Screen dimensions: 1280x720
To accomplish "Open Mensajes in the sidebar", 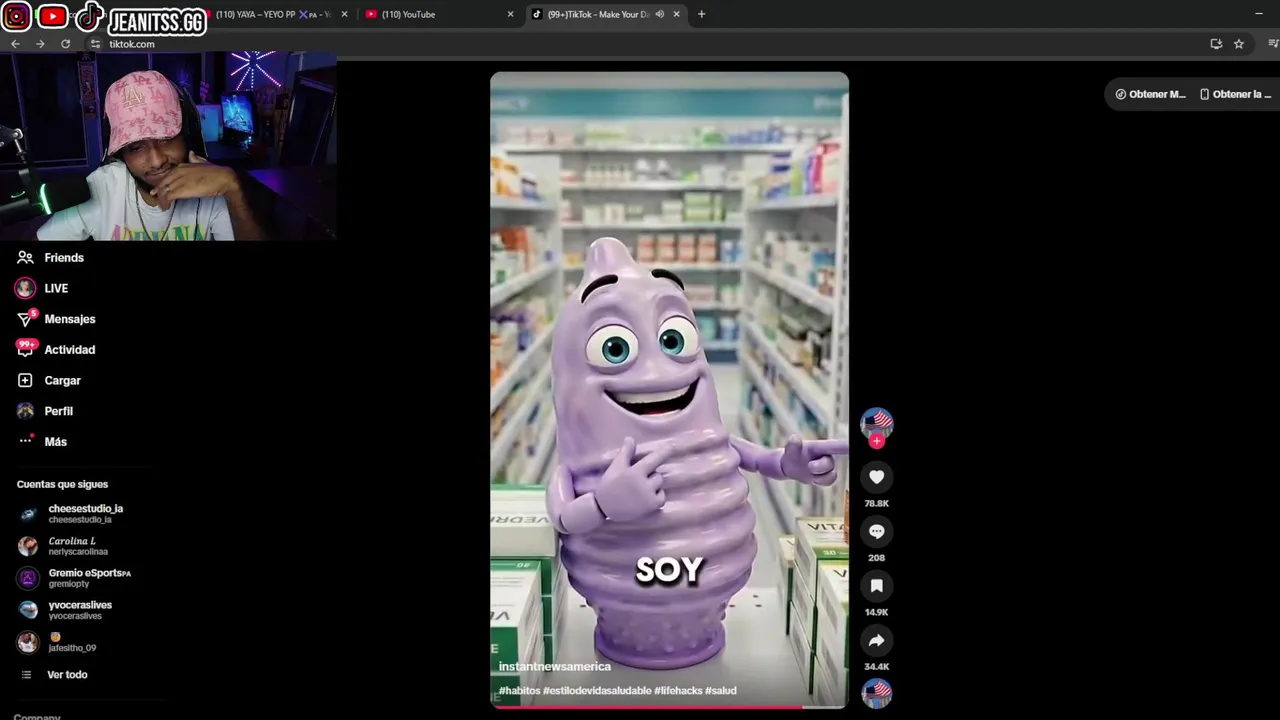I will pyautogui.click(x=70, y=319).
